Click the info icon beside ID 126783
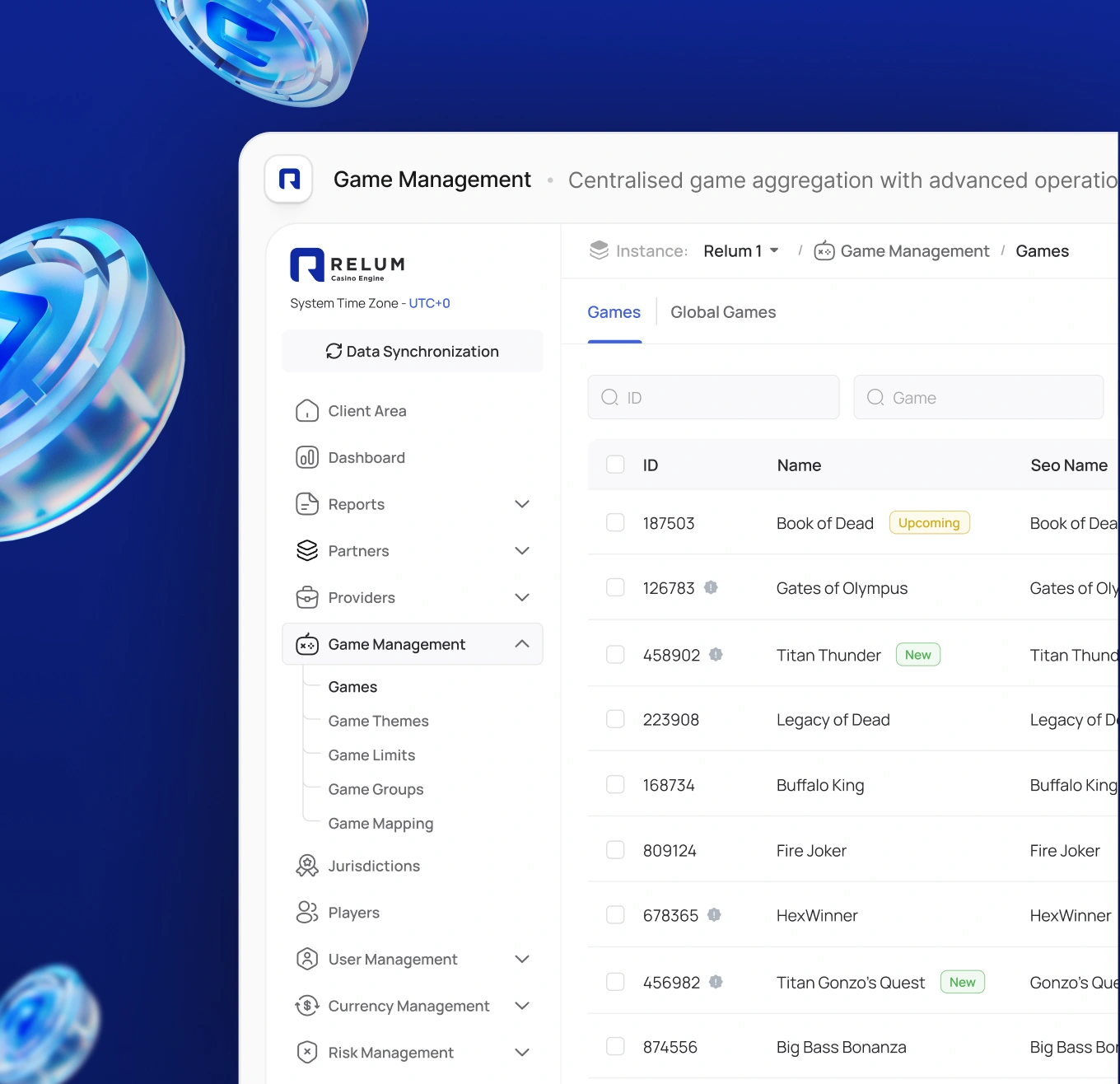Viewport: 1120px width, 1084px height. 711,587
